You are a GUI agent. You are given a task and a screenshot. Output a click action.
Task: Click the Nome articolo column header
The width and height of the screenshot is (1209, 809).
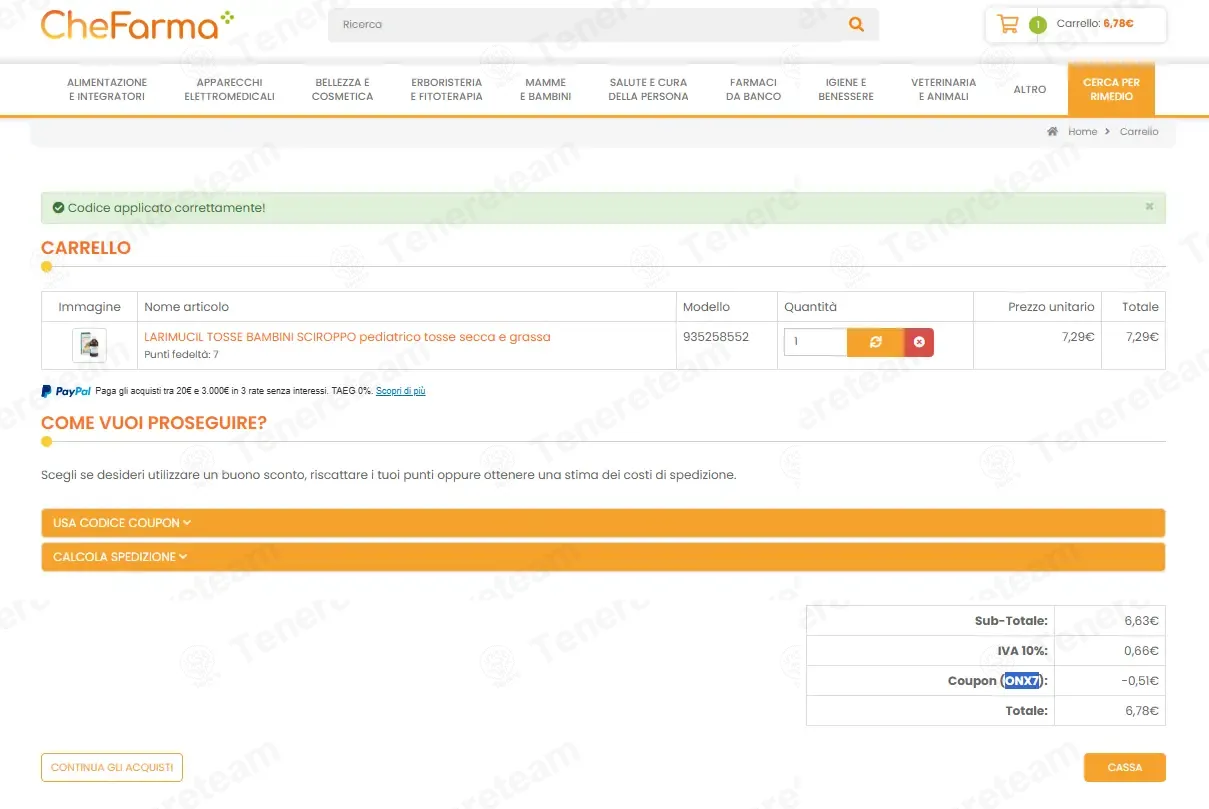coord(186,307)
